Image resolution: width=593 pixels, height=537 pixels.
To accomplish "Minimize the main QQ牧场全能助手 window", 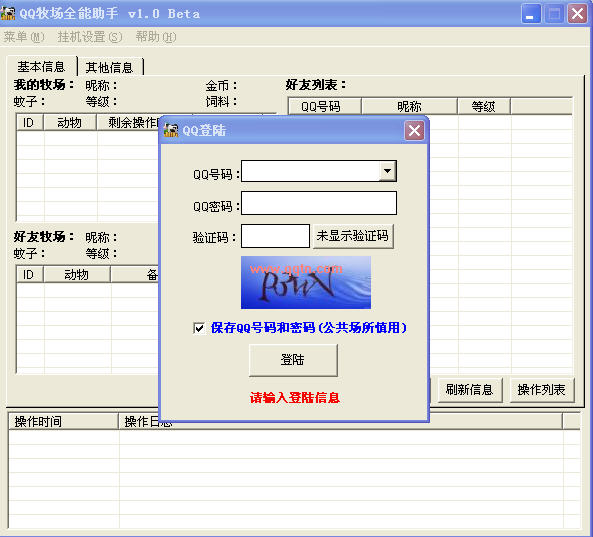I will [531, 14].
